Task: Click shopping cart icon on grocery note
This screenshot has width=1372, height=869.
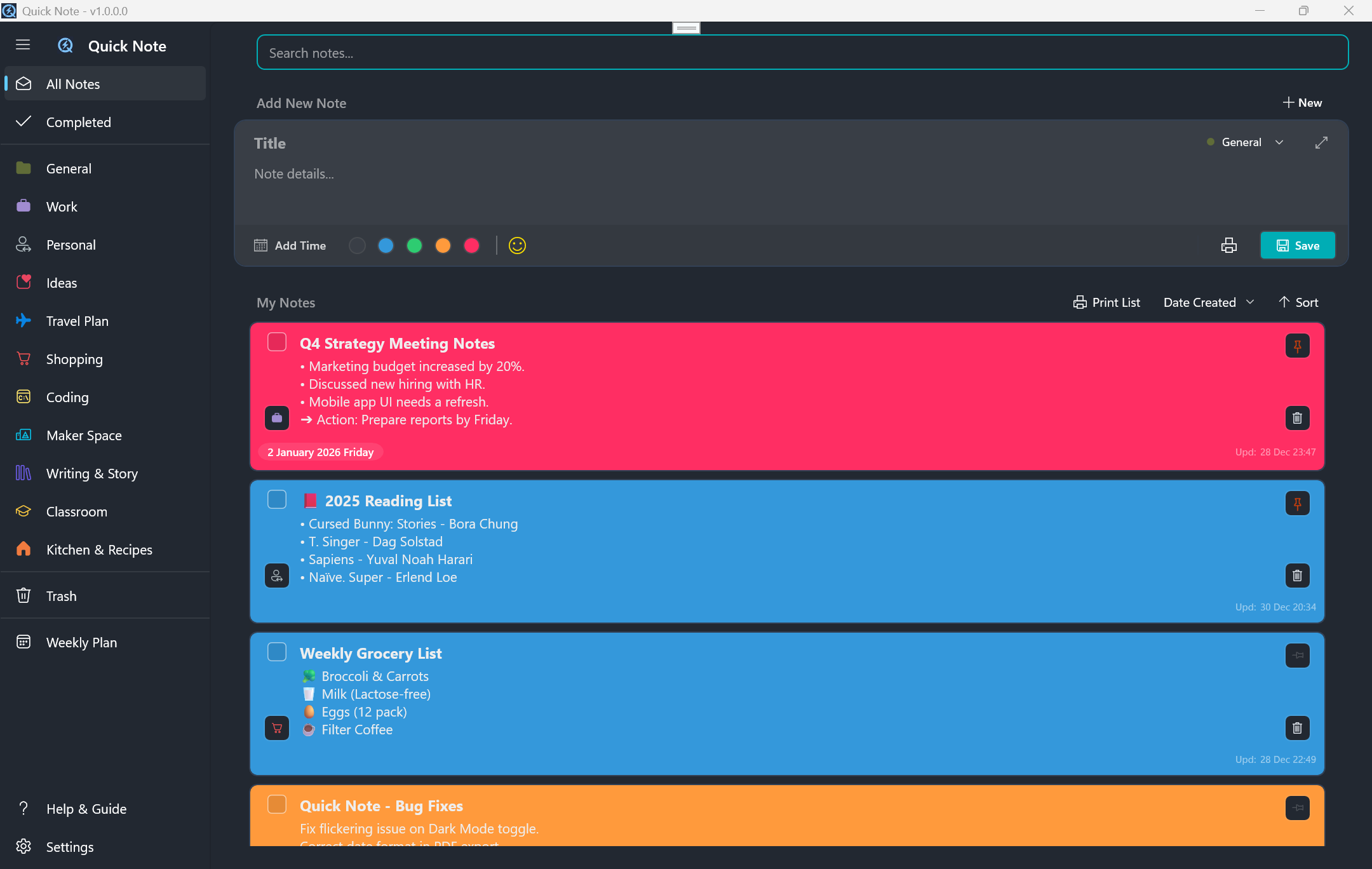Action: 277,728
